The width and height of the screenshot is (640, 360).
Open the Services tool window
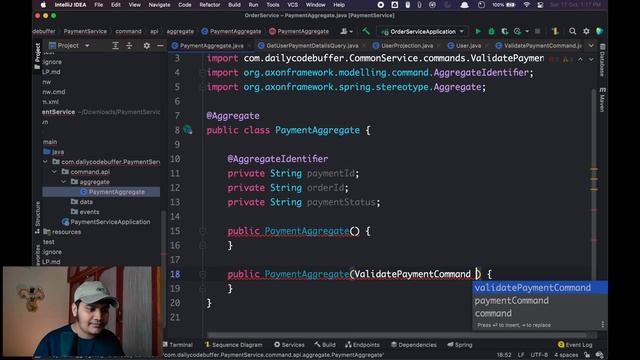289,345
